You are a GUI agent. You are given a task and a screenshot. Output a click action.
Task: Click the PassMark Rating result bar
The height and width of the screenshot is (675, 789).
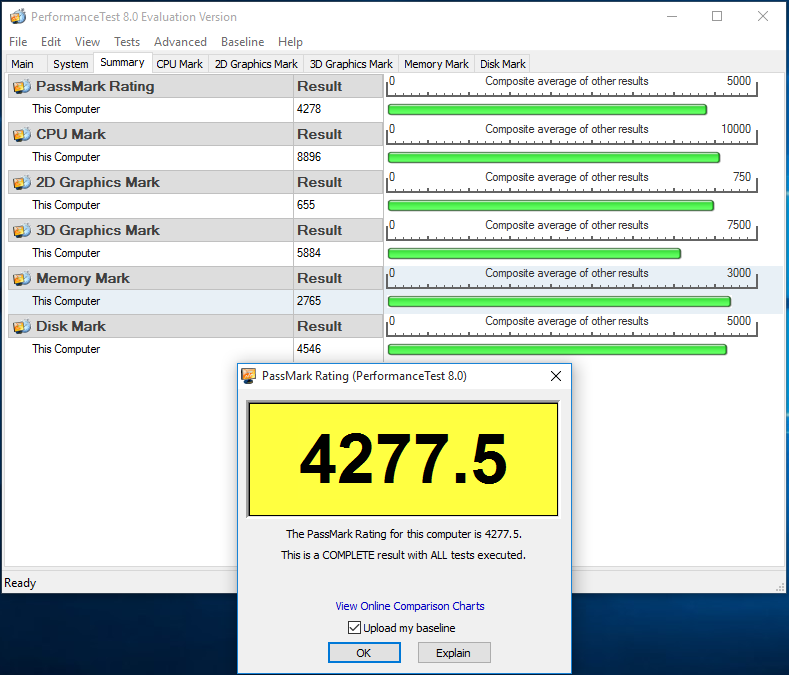[547, 110]
